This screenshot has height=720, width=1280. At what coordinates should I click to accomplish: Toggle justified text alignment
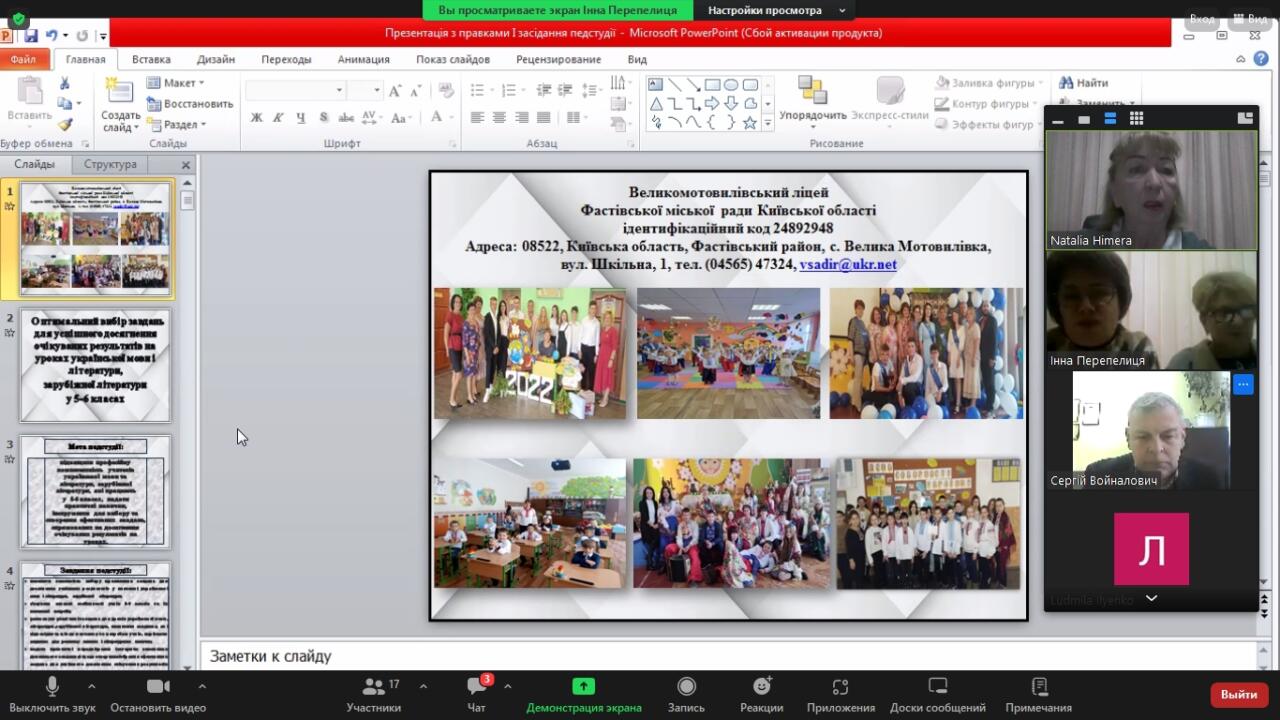[x=543, y=117]
